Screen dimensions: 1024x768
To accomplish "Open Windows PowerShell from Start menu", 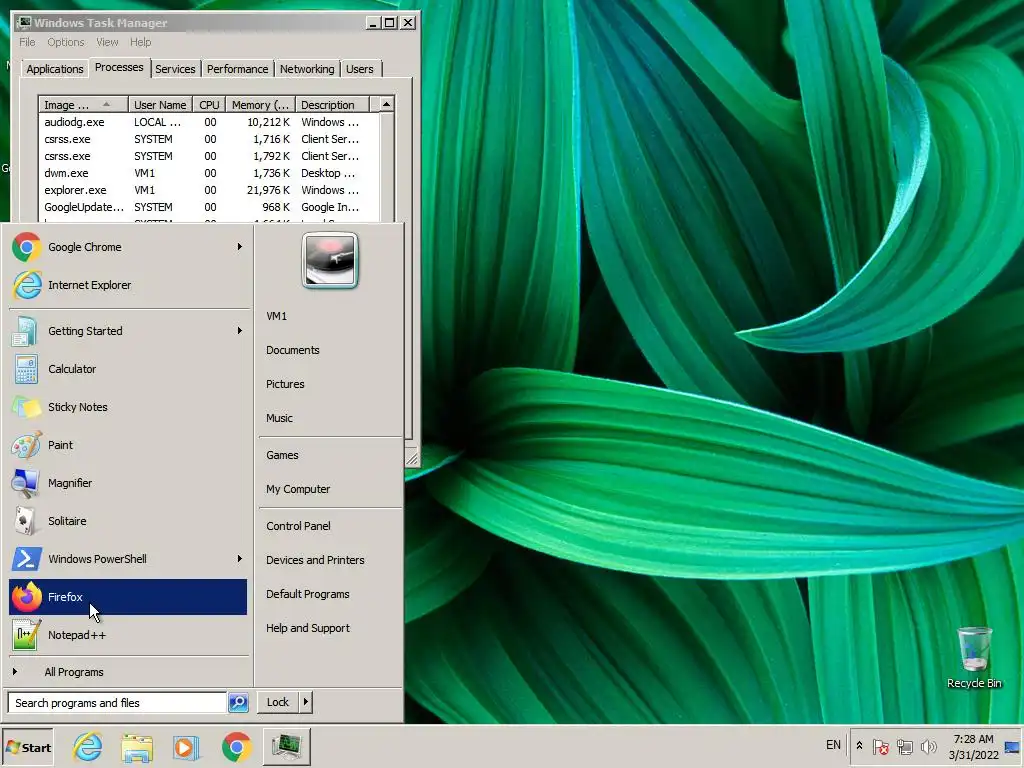I will 128,559.
